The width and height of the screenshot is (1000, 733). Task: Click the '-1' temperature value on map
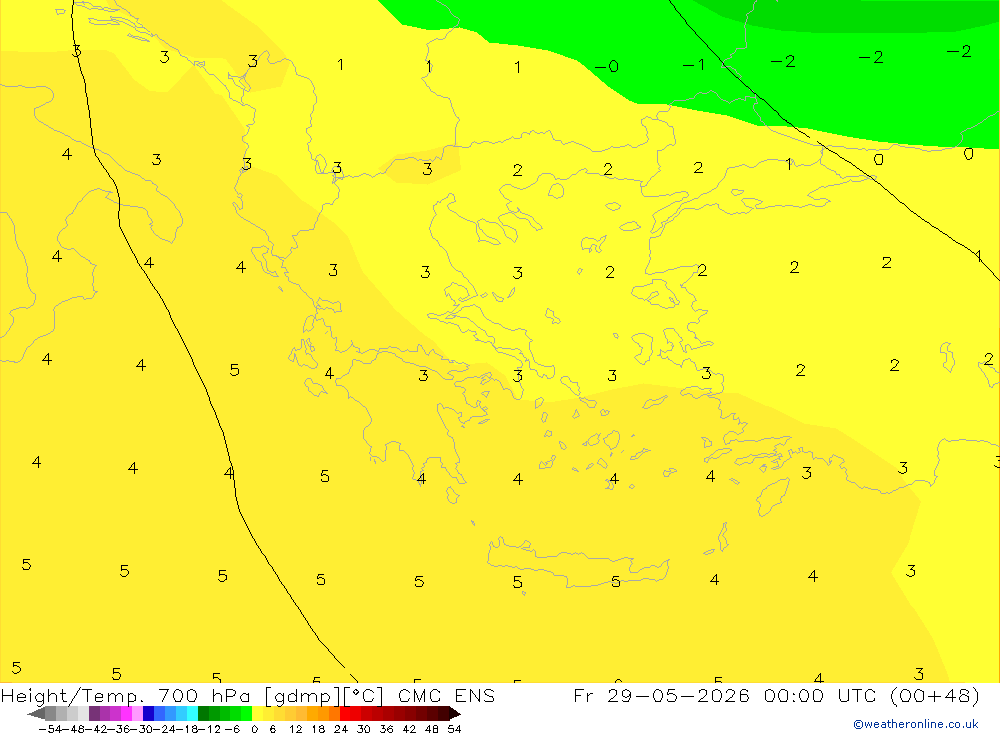tap(694, 64)
